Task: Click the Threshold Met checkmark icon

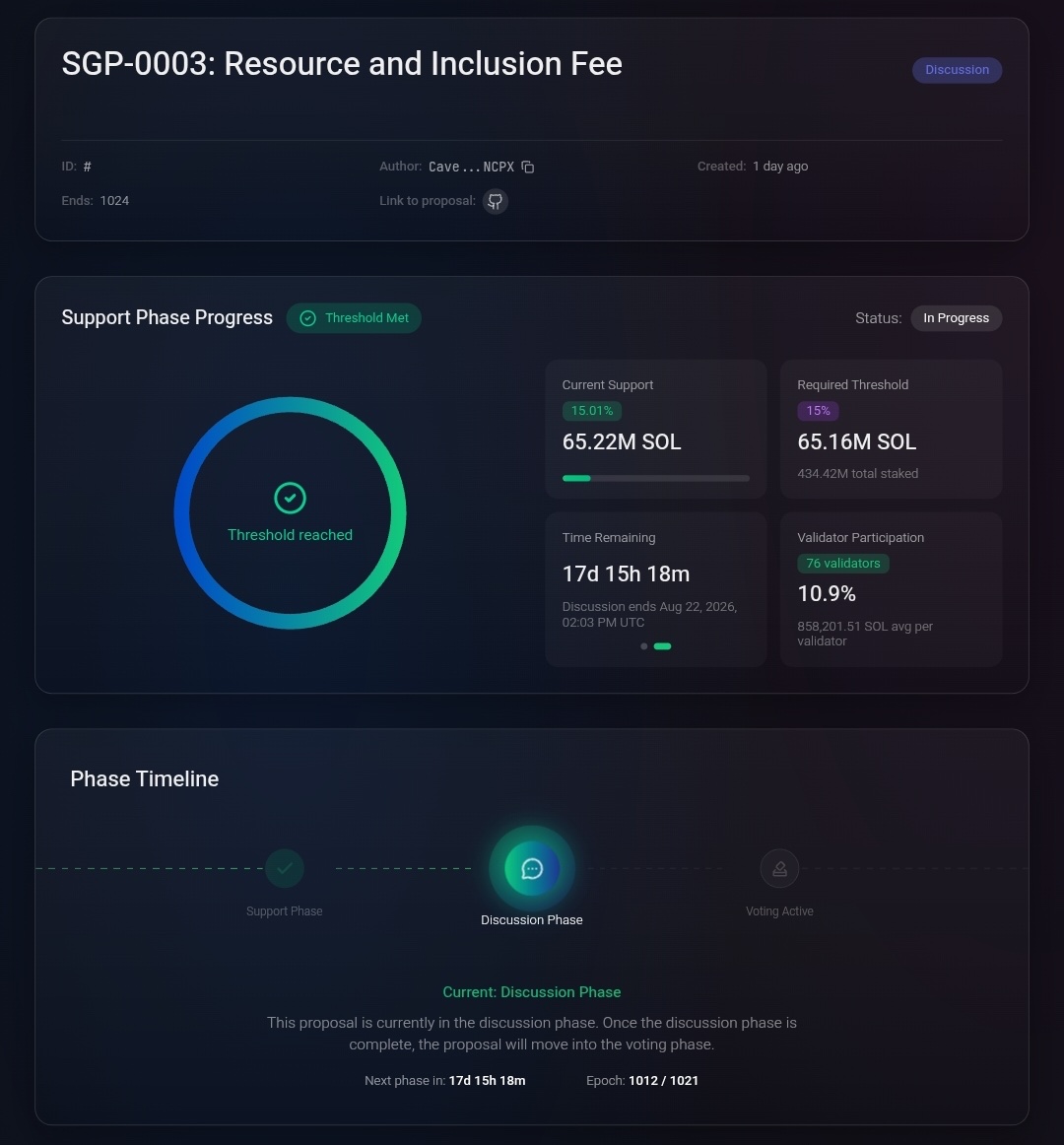Action: coord(307,318)
